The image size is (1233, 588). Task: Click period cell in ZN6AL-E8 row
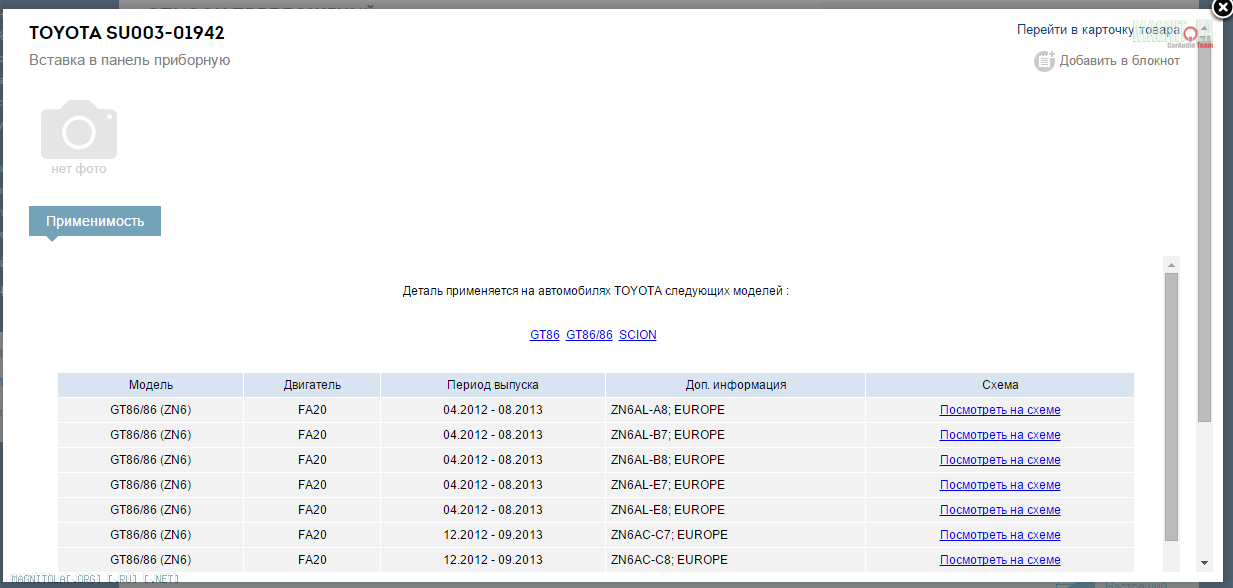pos(493,510)
